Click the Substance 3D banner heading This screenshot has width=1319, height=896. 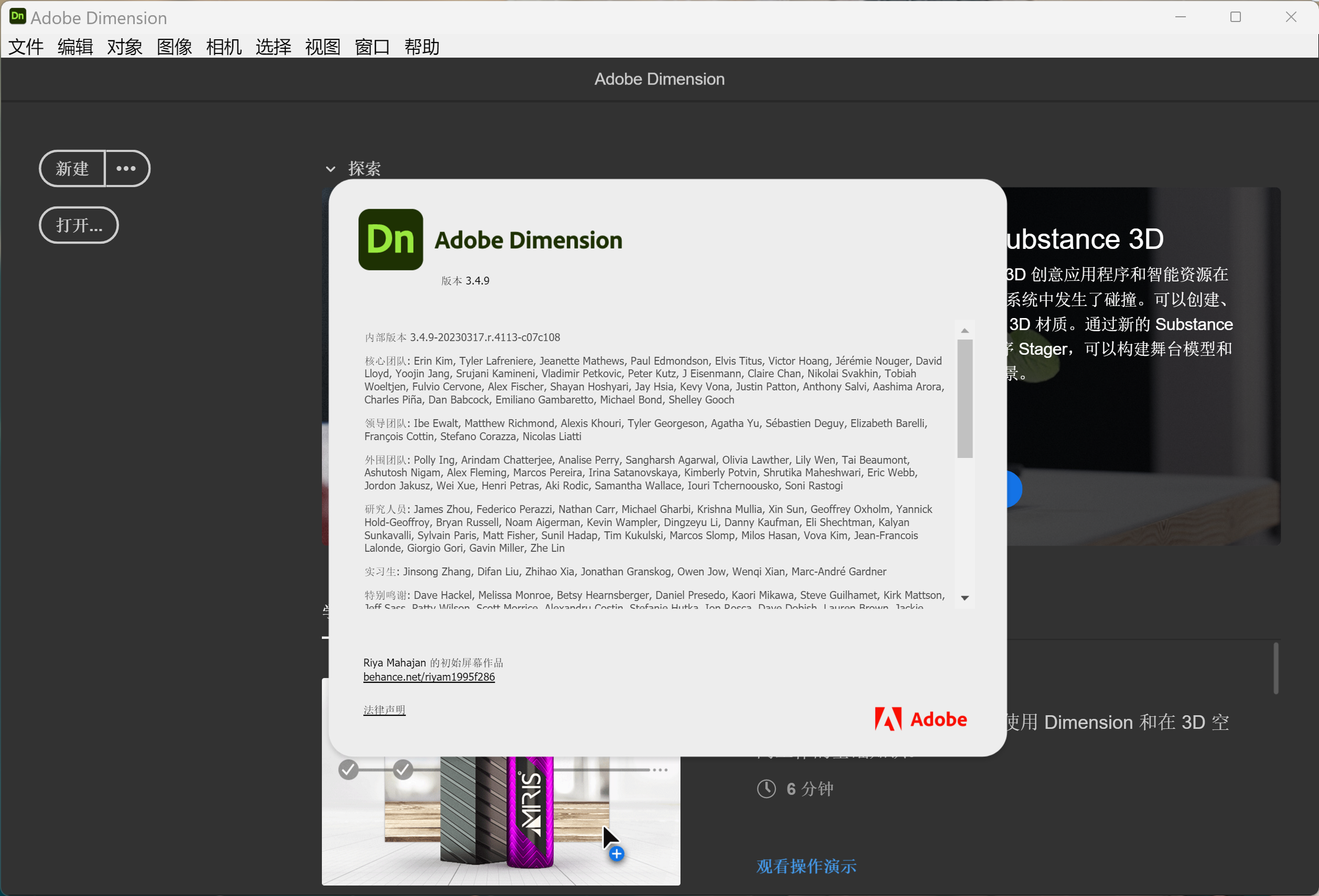coord(1085,239)
